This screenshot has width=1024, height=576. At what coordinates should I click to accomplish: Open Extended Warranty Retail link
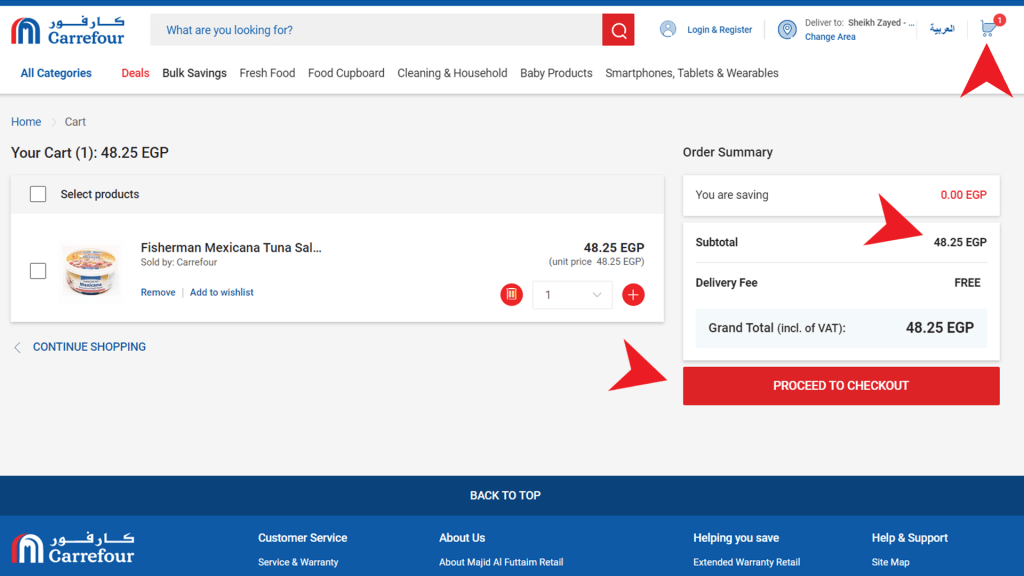point(746,562)
